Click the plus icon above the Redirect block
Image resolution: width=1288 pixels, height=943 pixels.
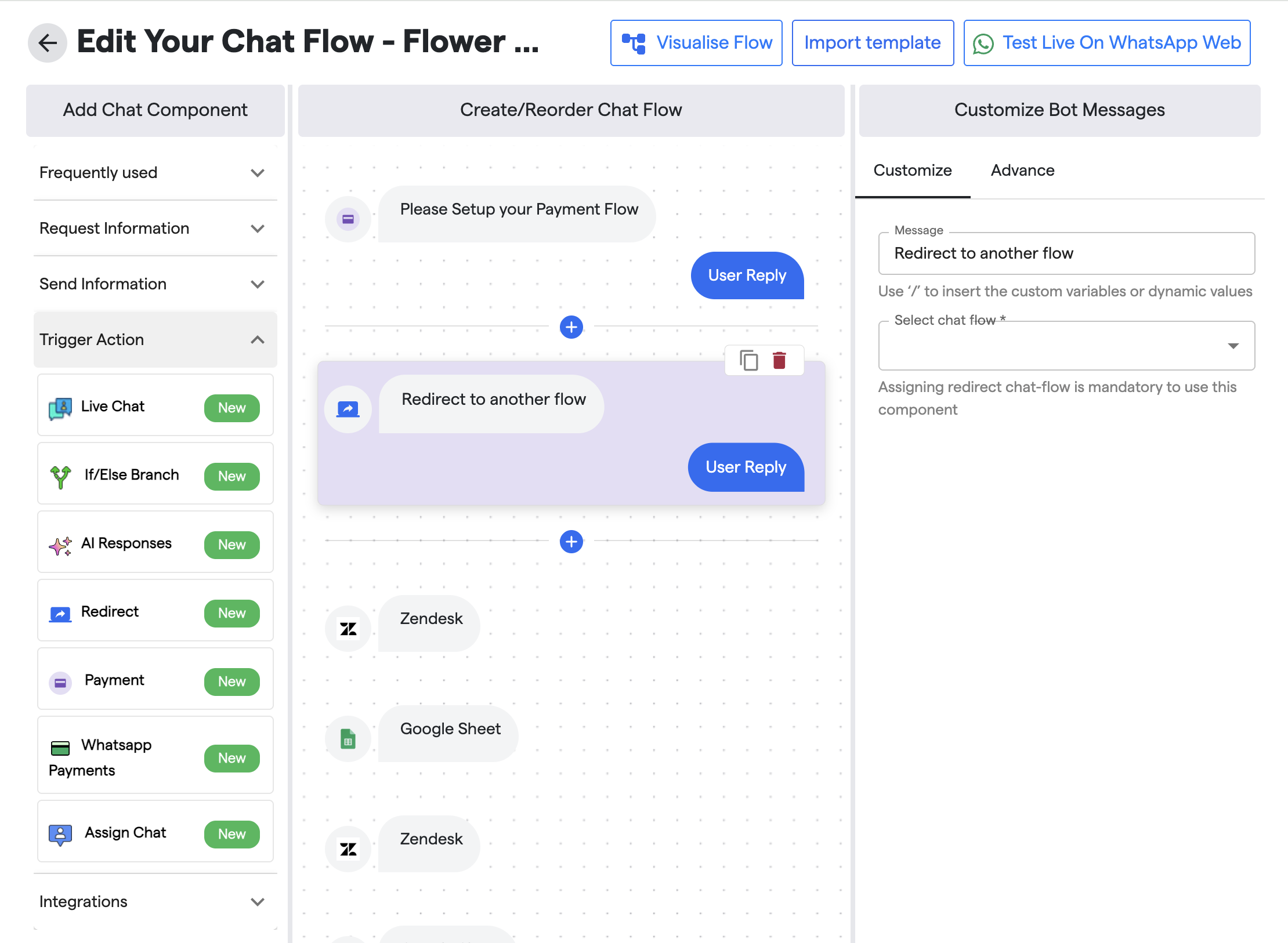(x=571, y=327)
